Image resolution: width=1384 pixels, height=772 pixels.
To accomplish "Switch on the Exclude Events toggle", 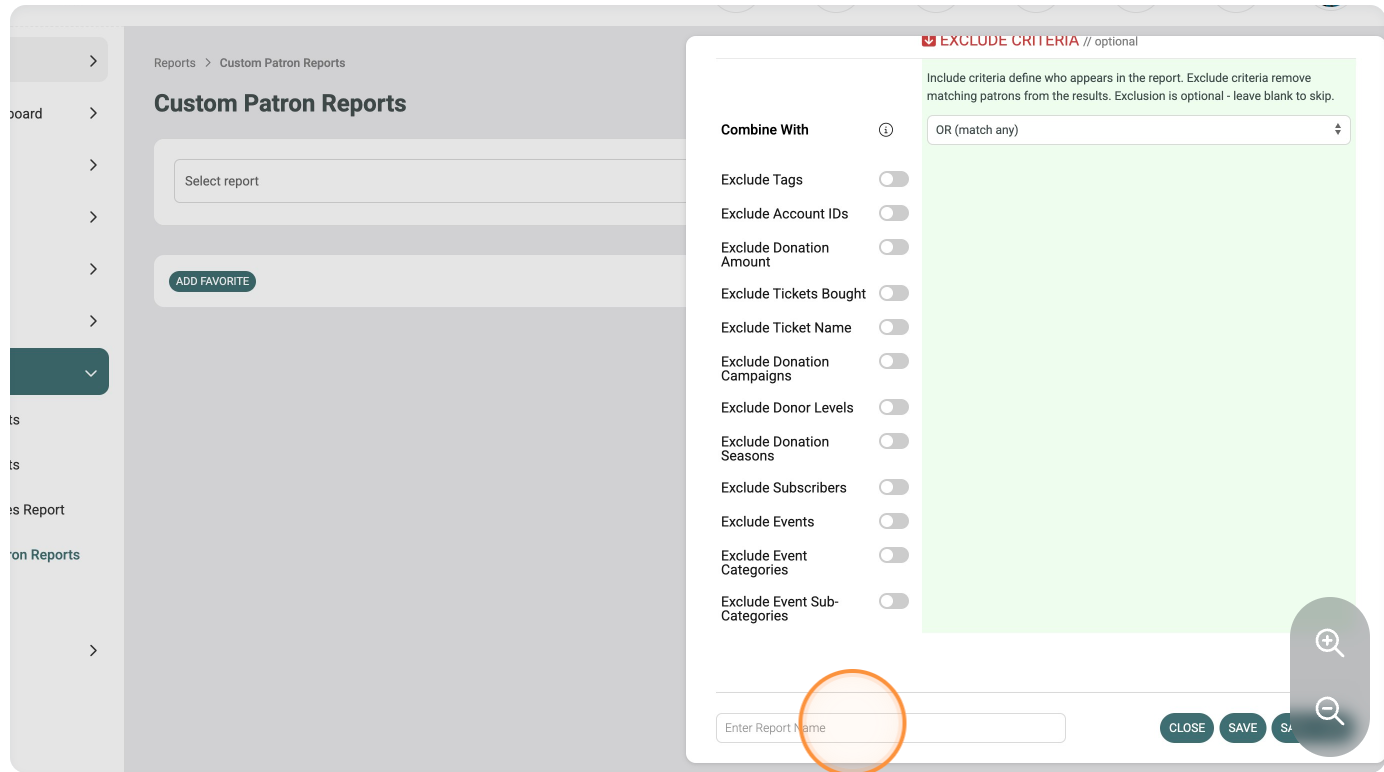I will click(894, 522).
